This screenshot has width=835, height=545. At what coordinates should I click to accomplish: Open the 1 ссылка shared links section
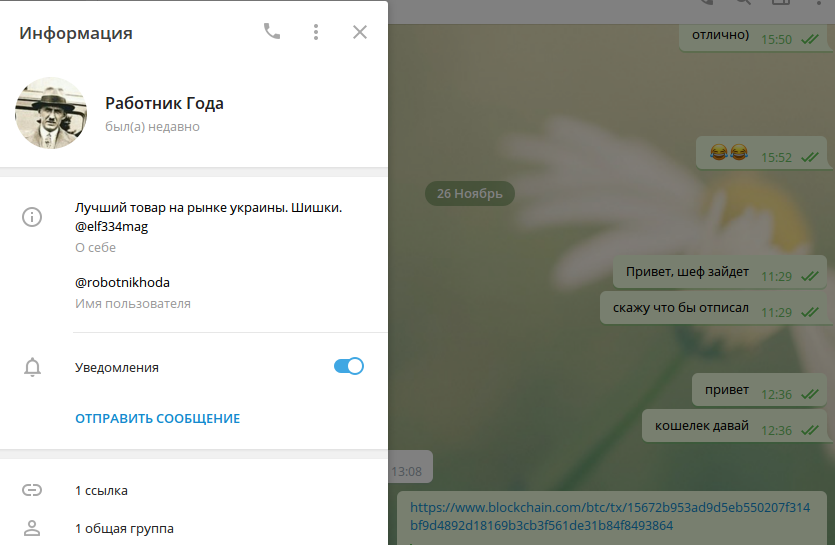pyautogui.click(x=101, y=490)
